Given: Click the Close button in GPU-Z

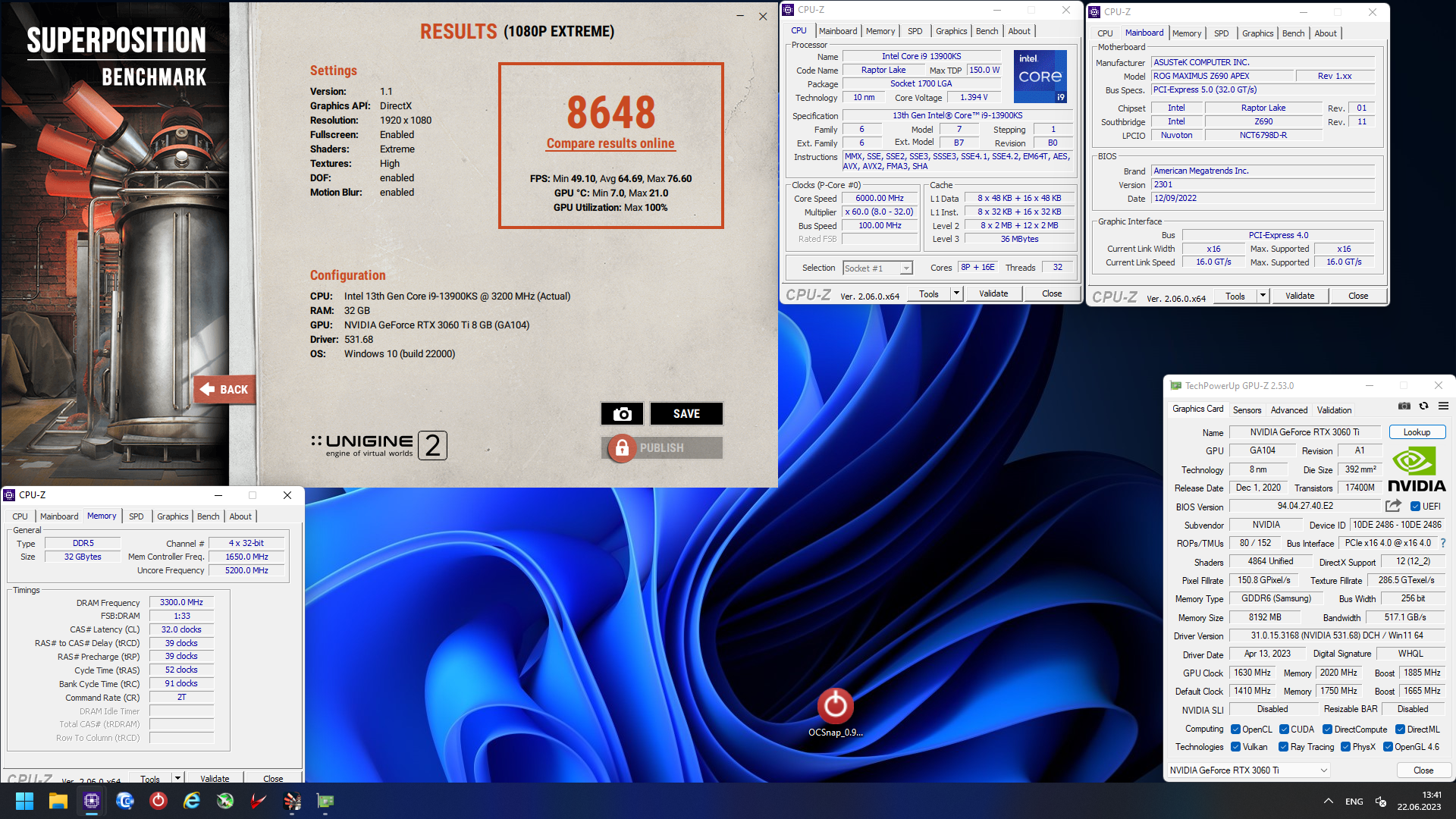Looking at the screenshot, I should 1423,770.
